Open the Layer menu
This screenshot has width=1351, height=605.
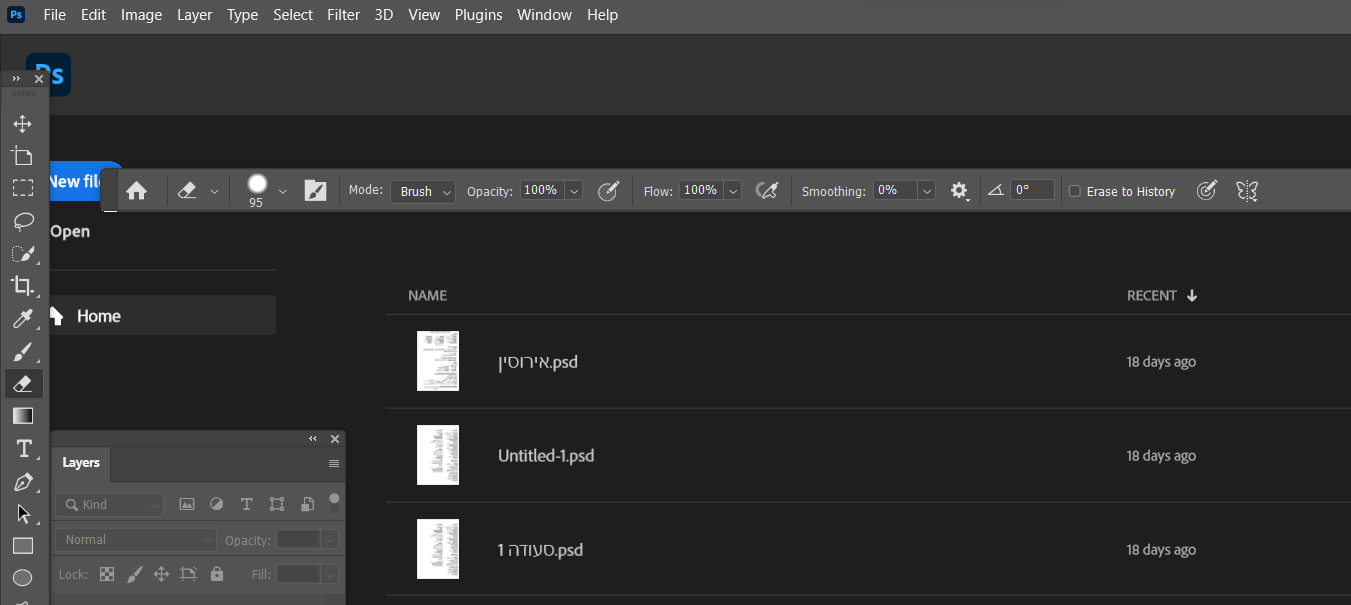pos(195,15)
